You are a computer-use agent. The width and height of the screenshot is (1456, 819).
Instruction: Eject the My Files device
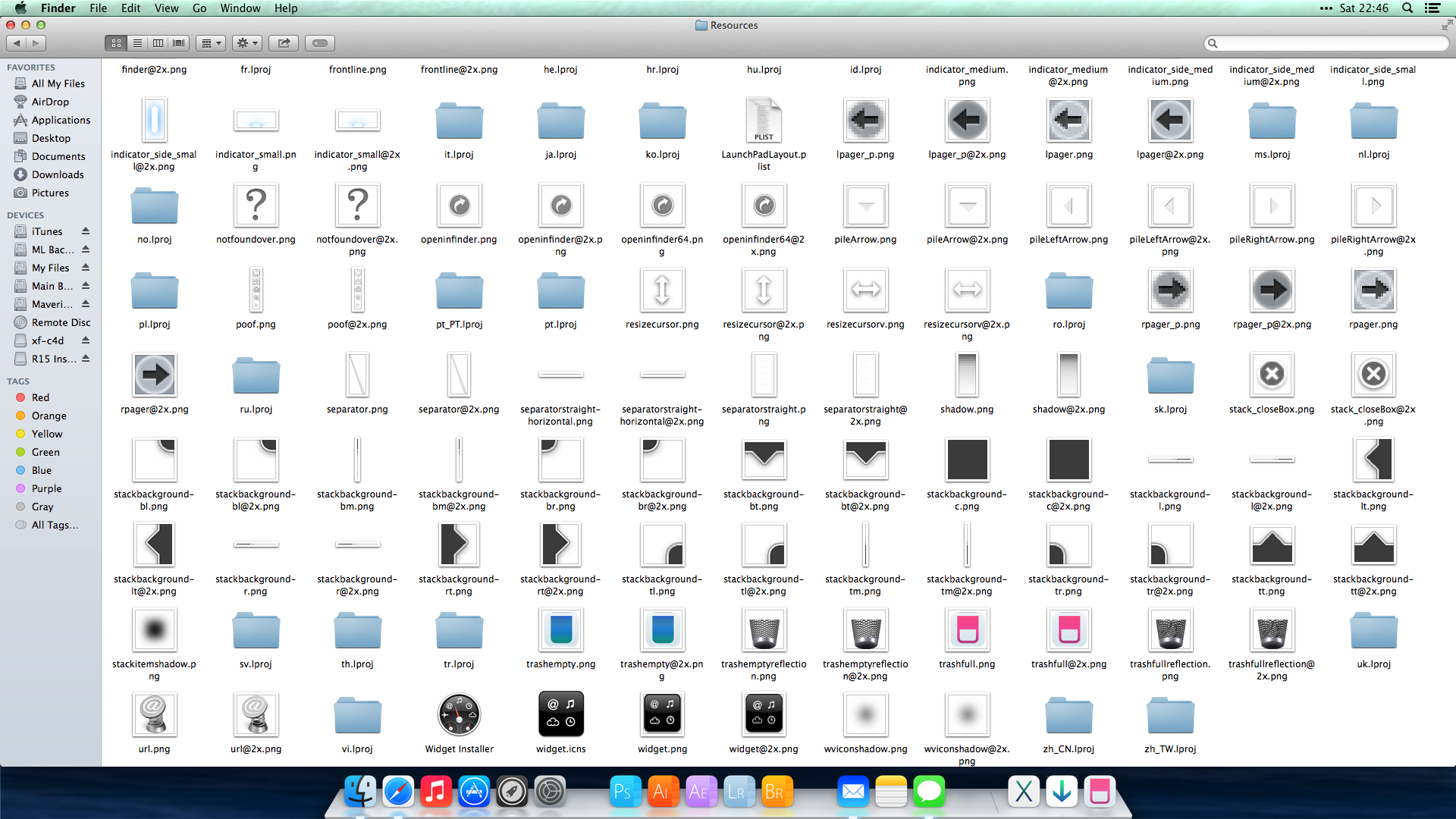(x=86, y=268)
